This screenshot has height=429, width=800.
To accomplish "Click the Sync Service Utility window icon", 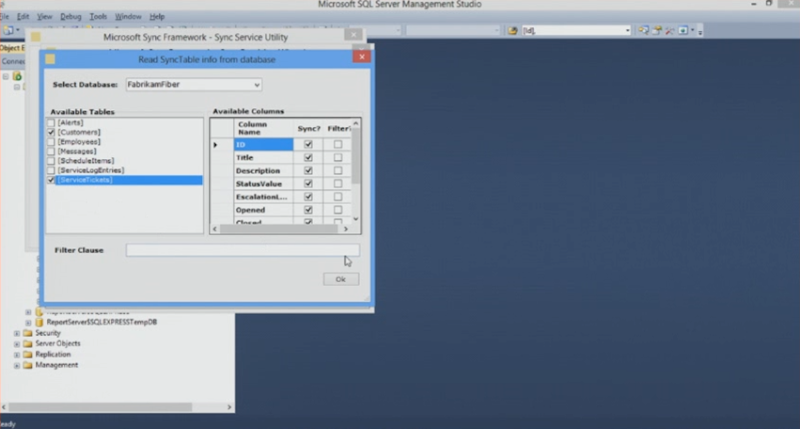I will click(x=35, y=37).
